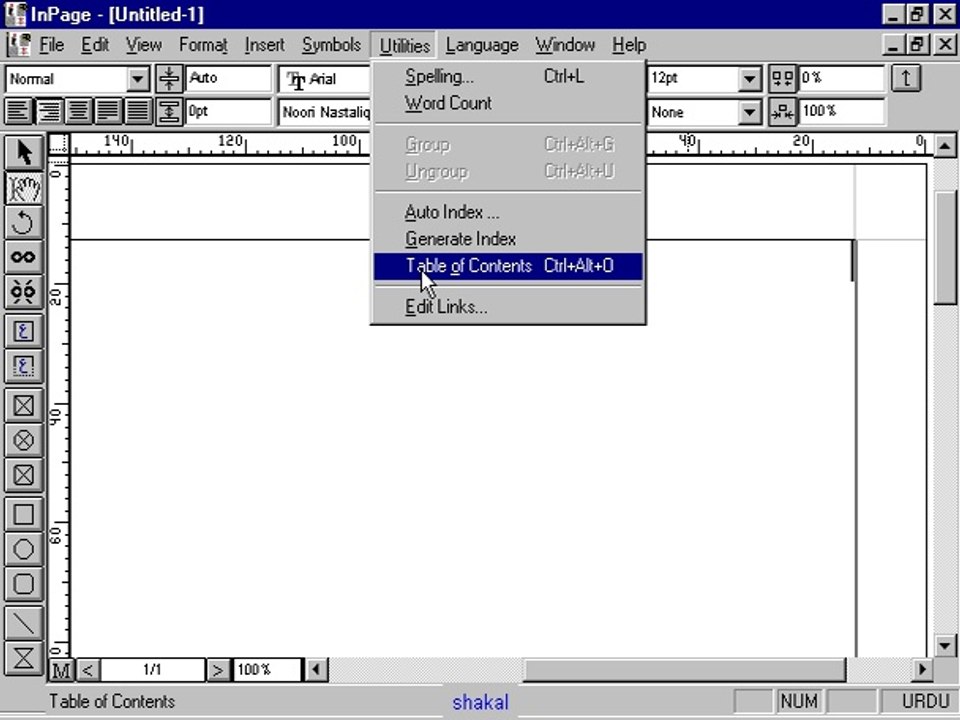Go to next page with > button
960x720 pixels.
(x=217, y=670)
